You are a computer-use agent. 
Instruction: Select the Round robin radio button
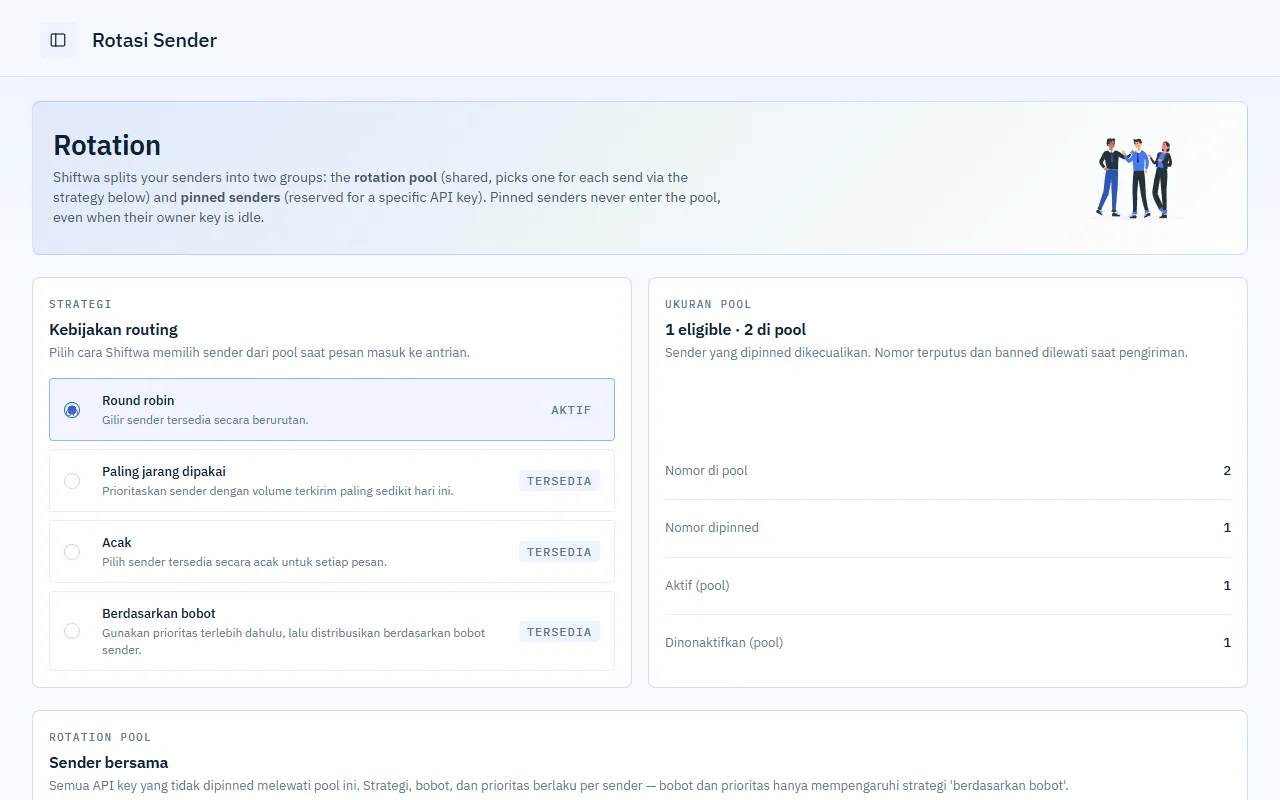pos(72,410)
